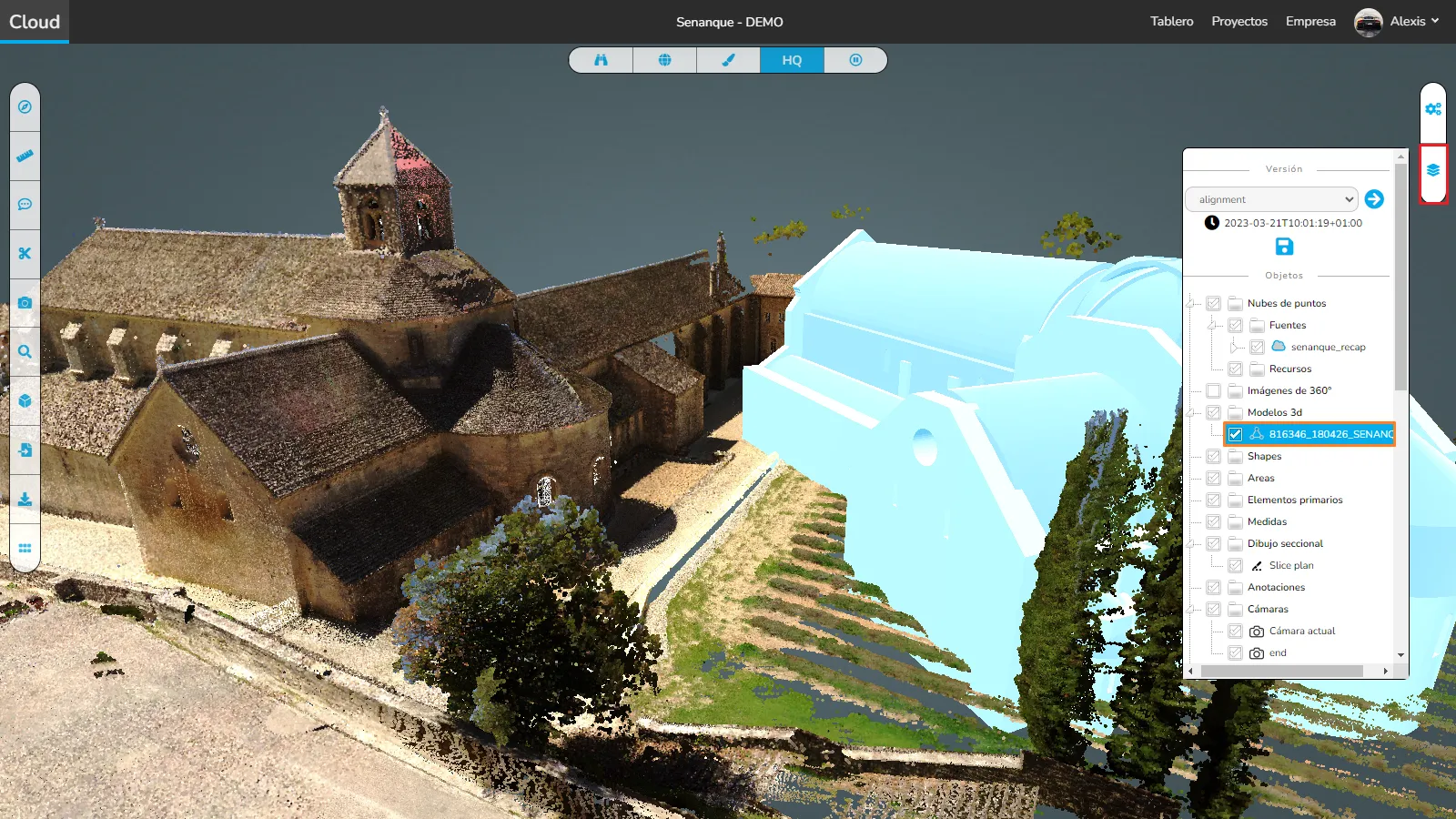Collapse the Dibujo seccional tree node
Image resolution: width=1456 pixels, height=819 pixels.
pyautogui.click(x=1191, y=543)
